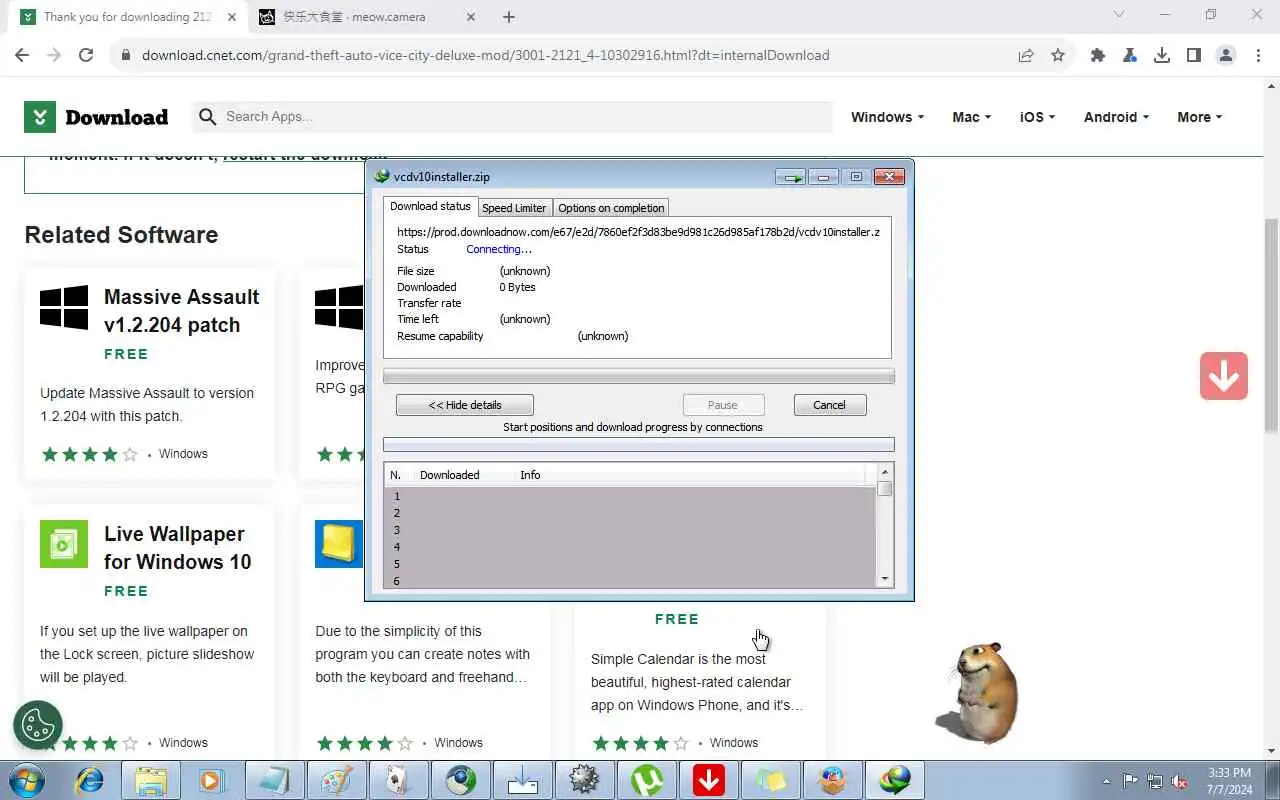
Task: Open the Windows Start button
Action: point(26,780)
